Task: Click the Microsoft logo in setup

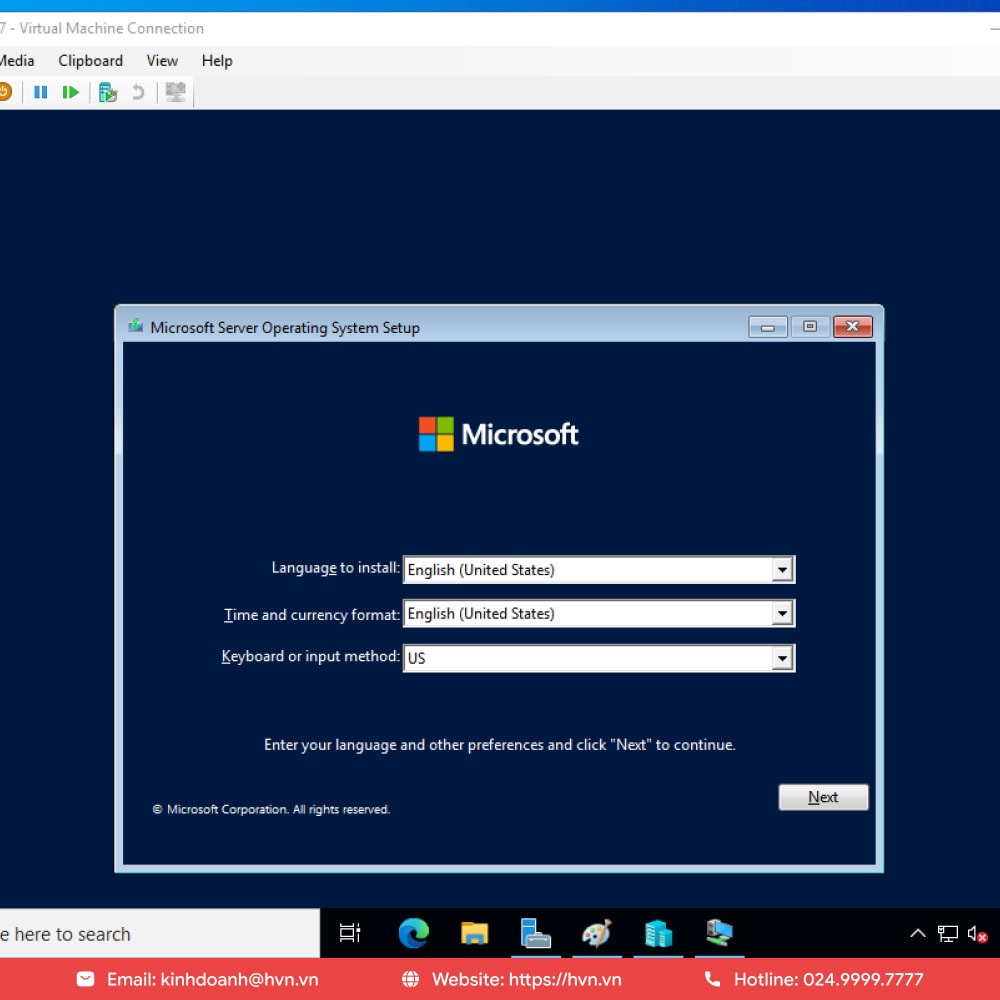Action: (499, 434)
